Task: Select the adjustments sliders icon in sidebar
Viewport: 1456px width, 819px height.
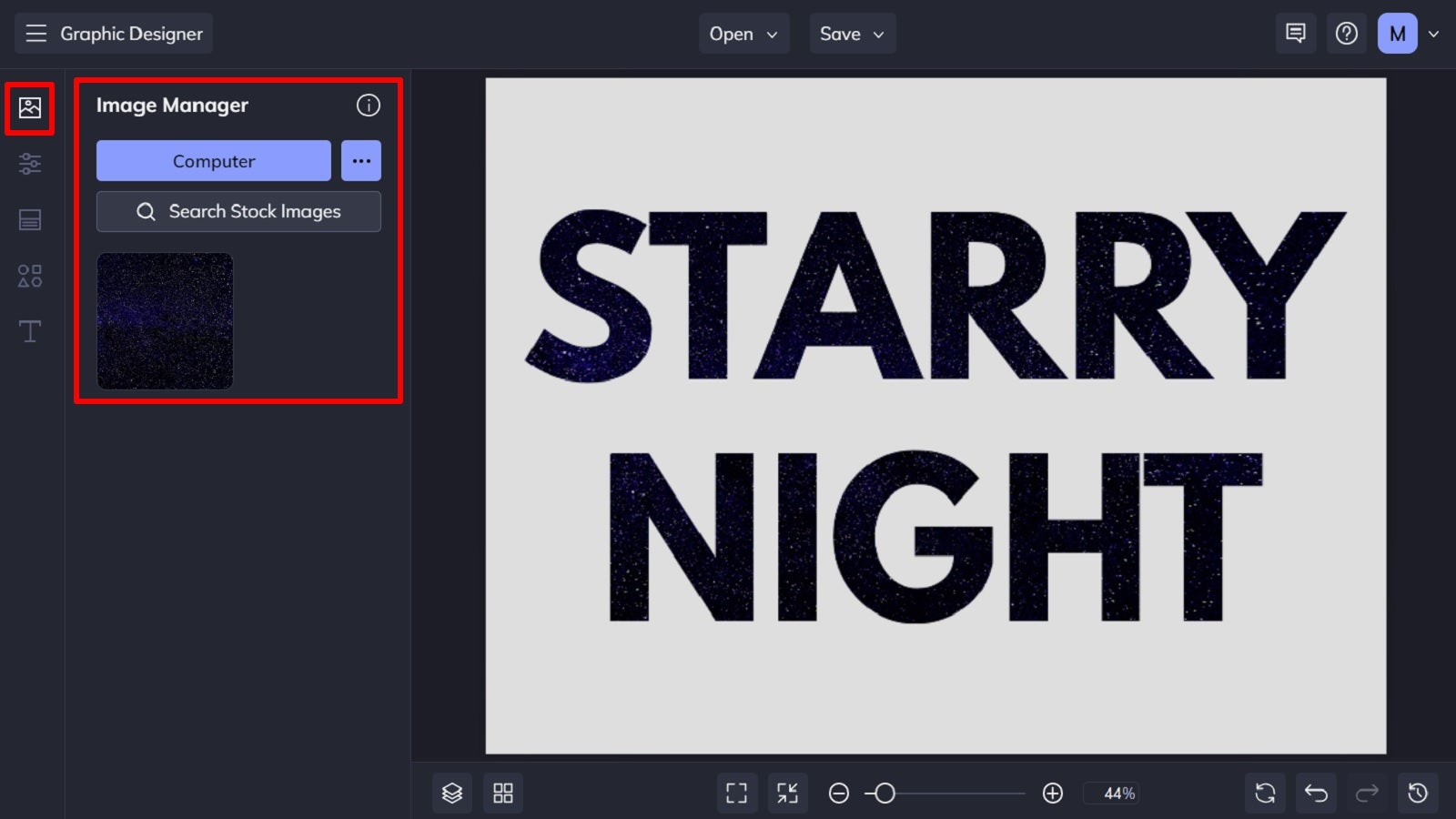Action: coord(30,164)
